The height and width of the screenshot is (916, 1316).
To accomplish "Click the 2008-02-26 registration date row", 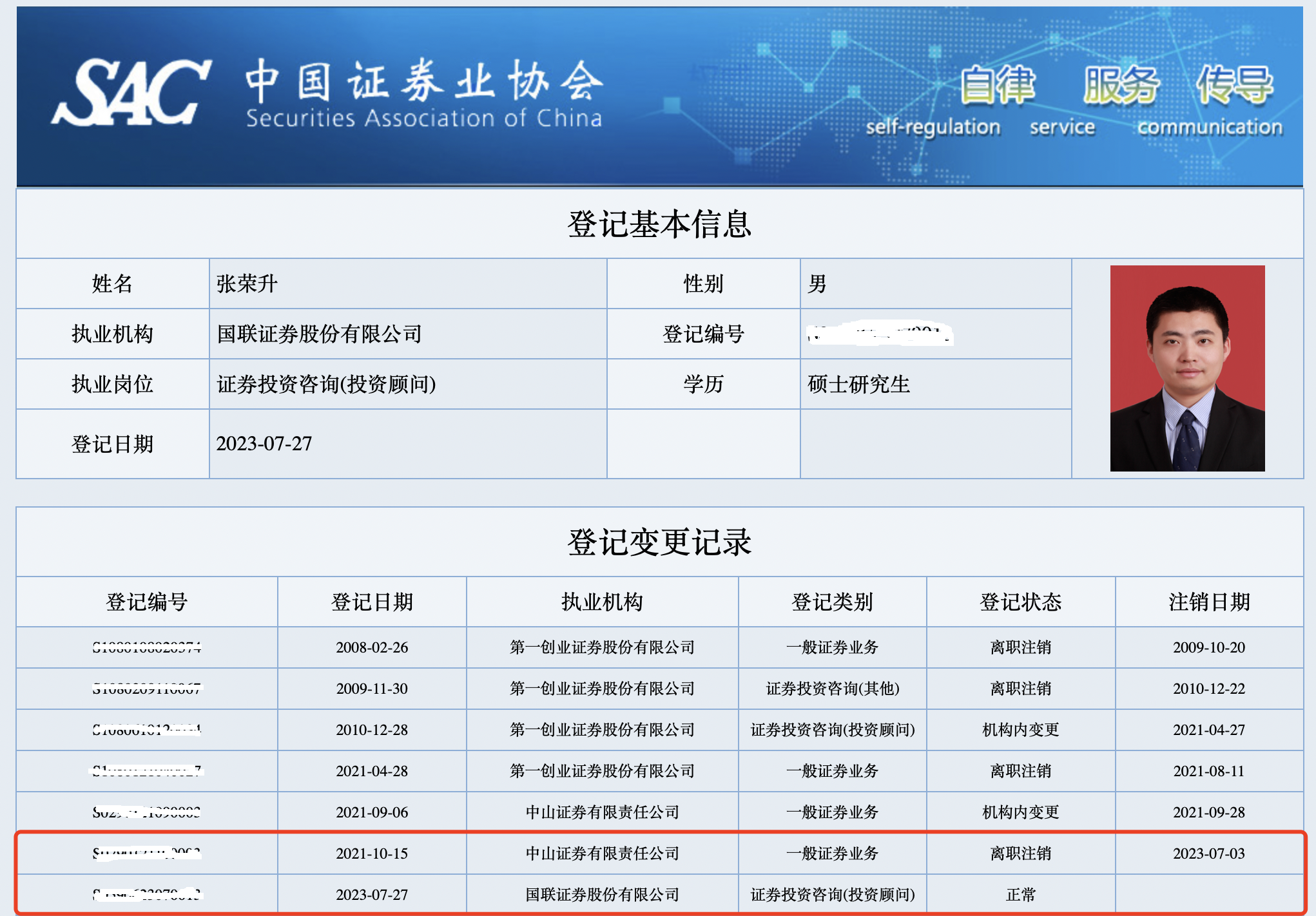I will [372, 647].
